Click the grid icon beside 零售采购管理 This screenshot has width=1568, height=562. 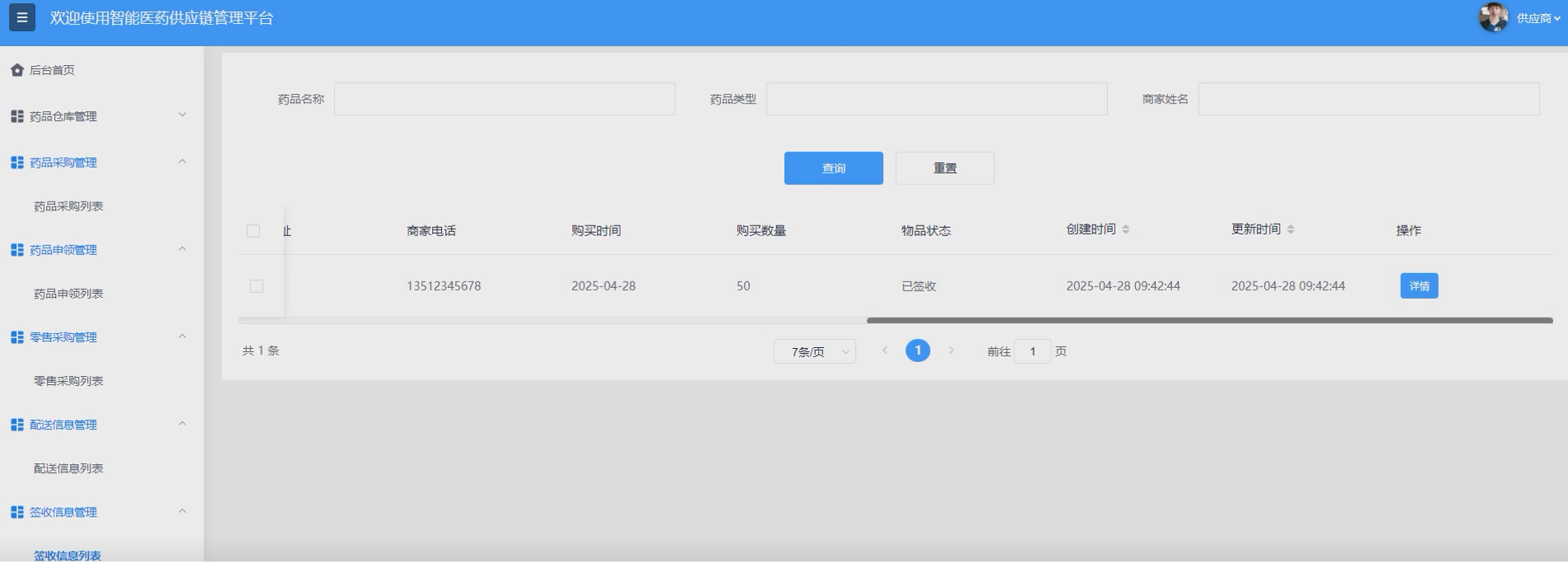tap(17, 337)
